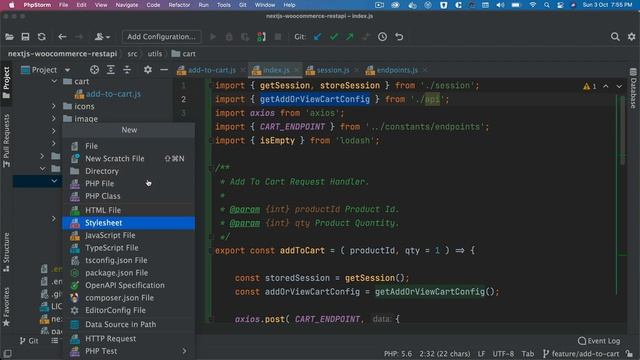Image resolution: width=640 pixels, height=360 pixels.
Task: Hide the Project tool window
Action: pos(164,70)
